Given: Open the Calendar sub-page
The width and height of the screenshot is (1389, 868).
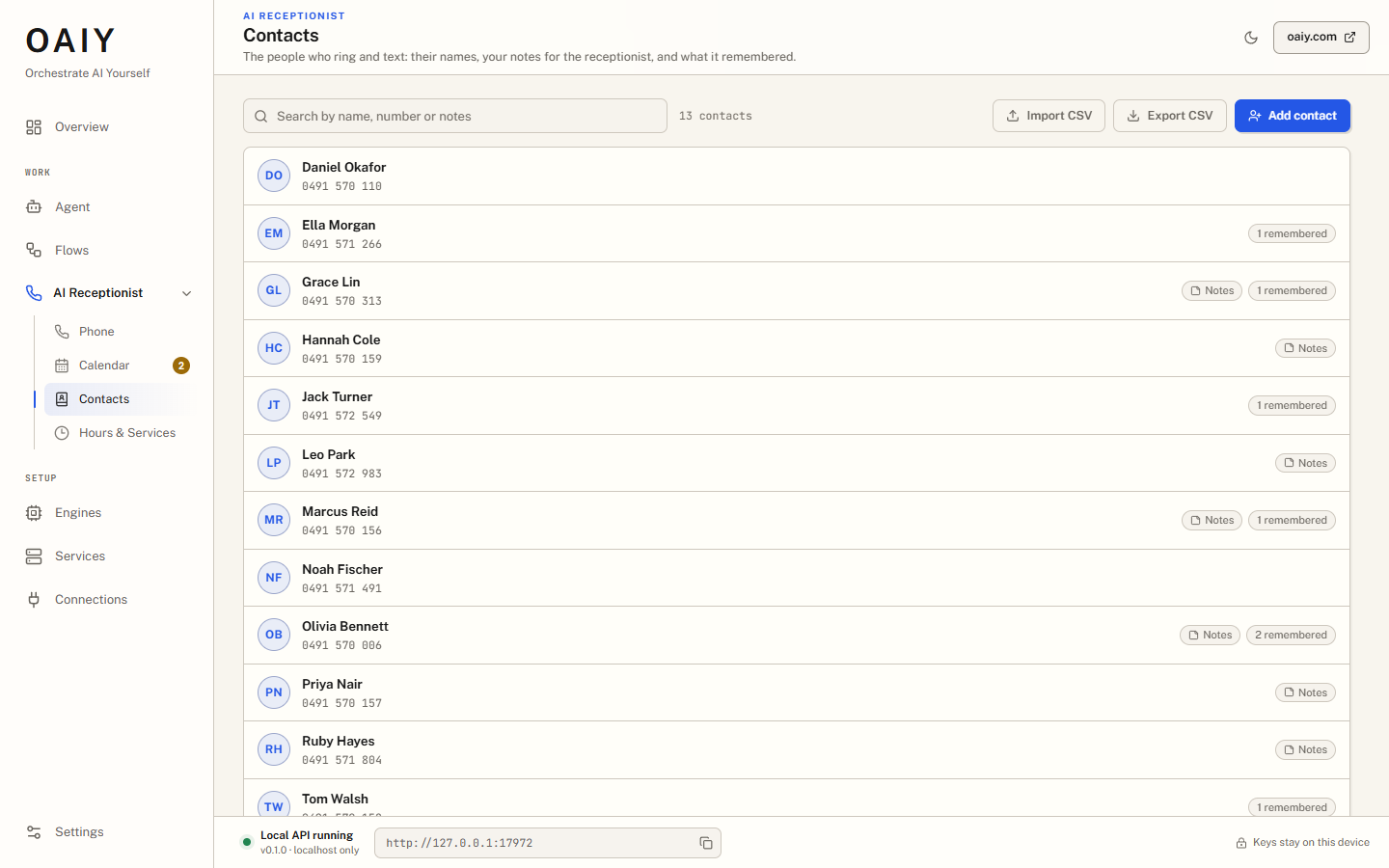Looking at the screenshot, I should pos(120,366).
